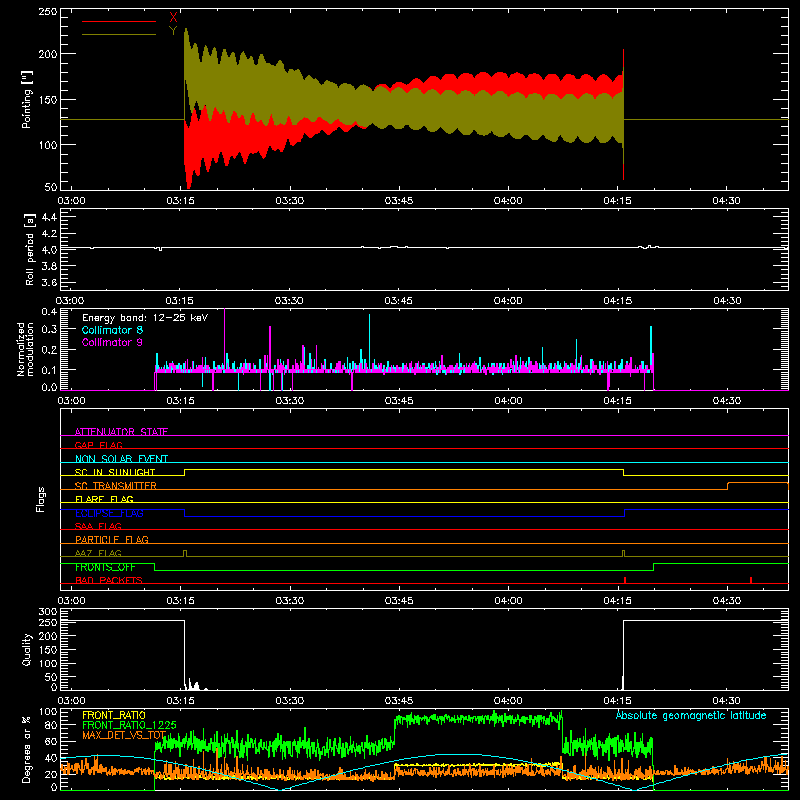The width and height of the screenshot is (800, 800).
Task: Select the yellow FRONT_RATIO legend entry
Action: [114, 715]
